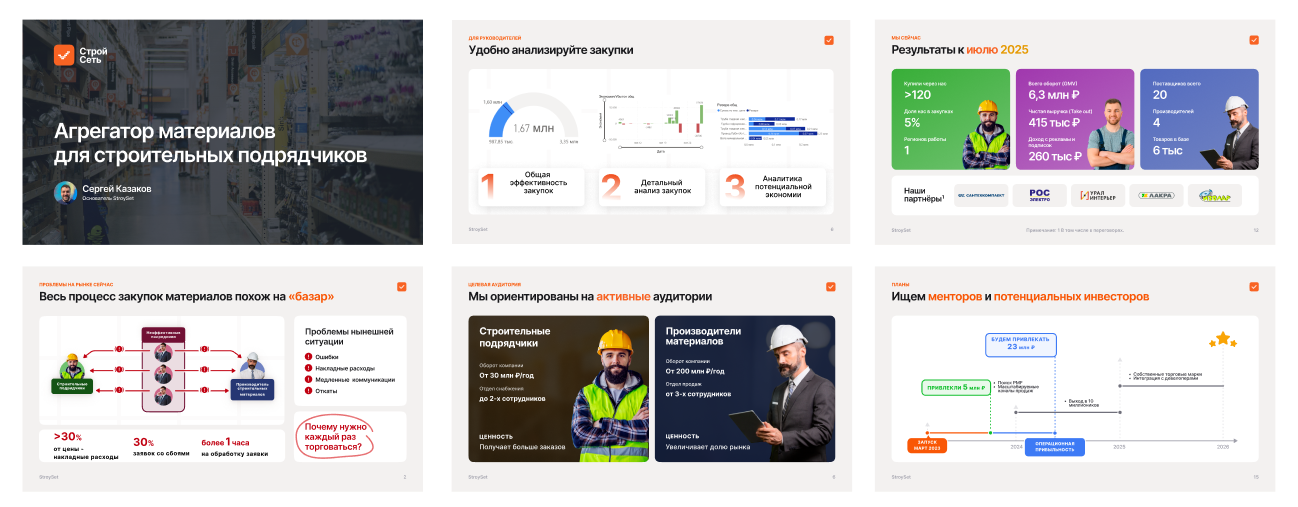
Task: Click the blue 'ОПЕРАЦИОННАЯ ПРИБЫЛЬНОСТЬ' marker
Action: point(1054,447)
